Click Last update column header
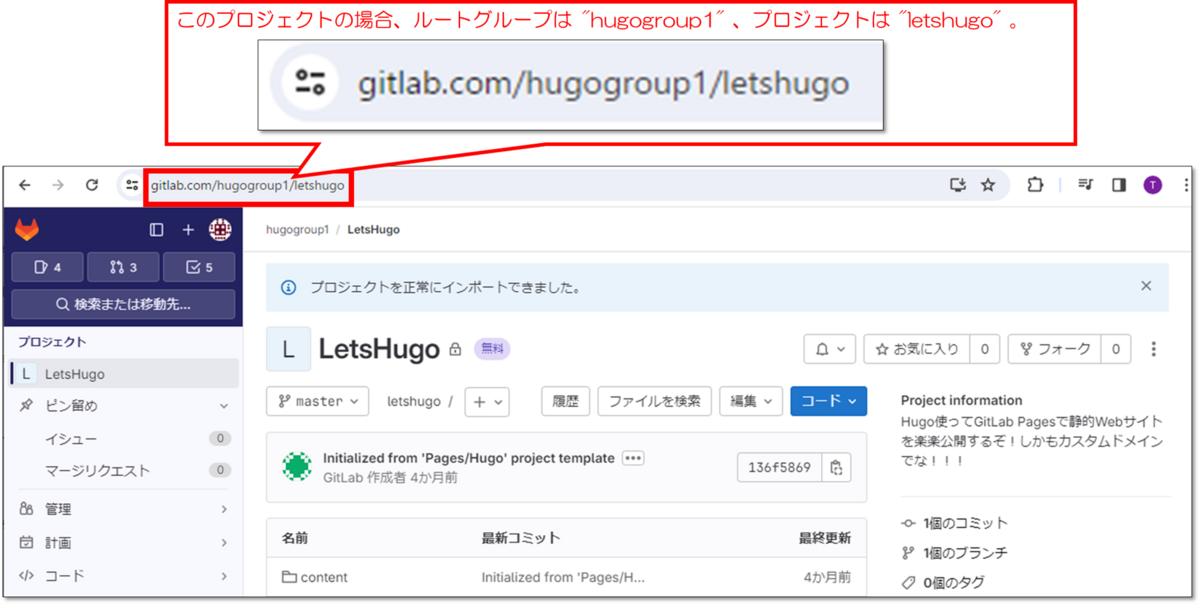Viewport: 1200px width, 605px height. click(825, 538)
